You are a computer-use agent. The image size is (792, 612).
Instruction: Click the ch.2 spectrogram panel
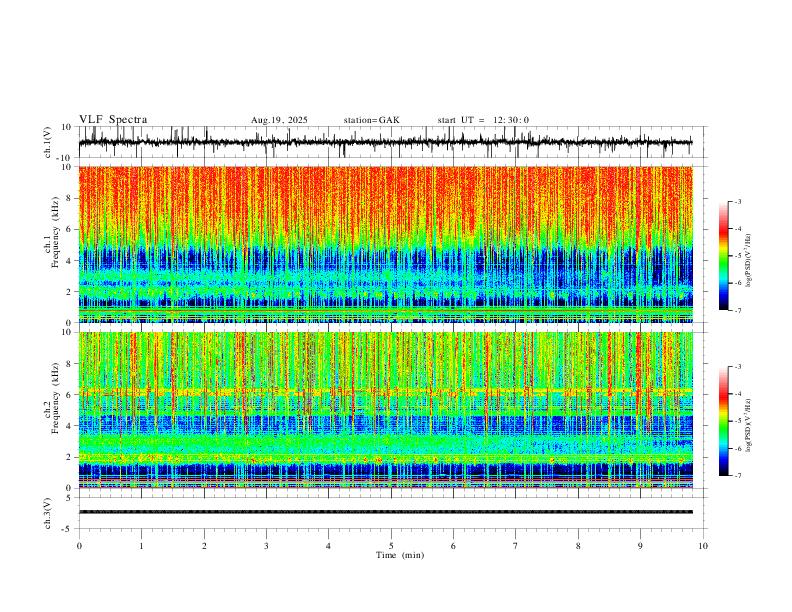point(385,410)
